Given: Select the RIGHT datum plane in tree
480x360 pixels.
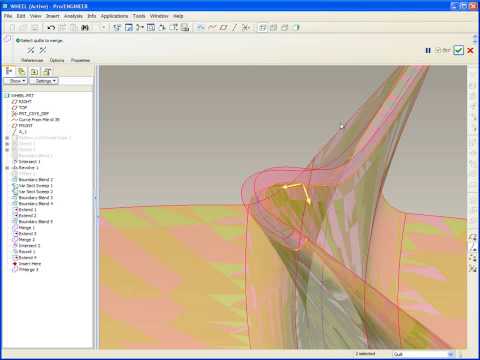Looking at the screenshot, I should [22, 101].
